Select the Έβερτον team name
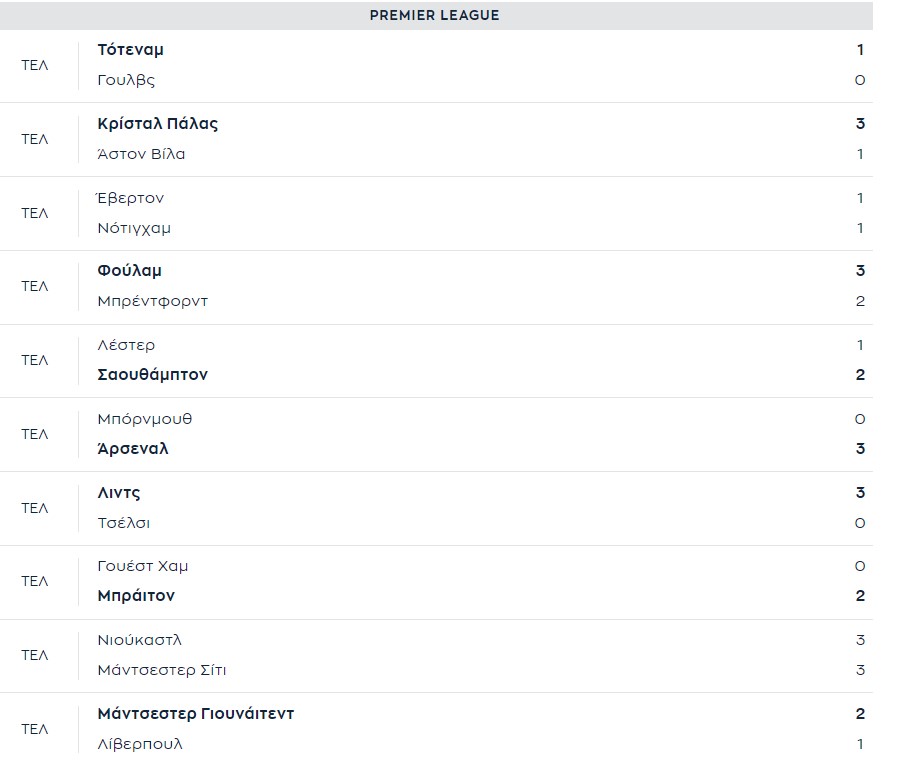 click(x=131, y=198)
